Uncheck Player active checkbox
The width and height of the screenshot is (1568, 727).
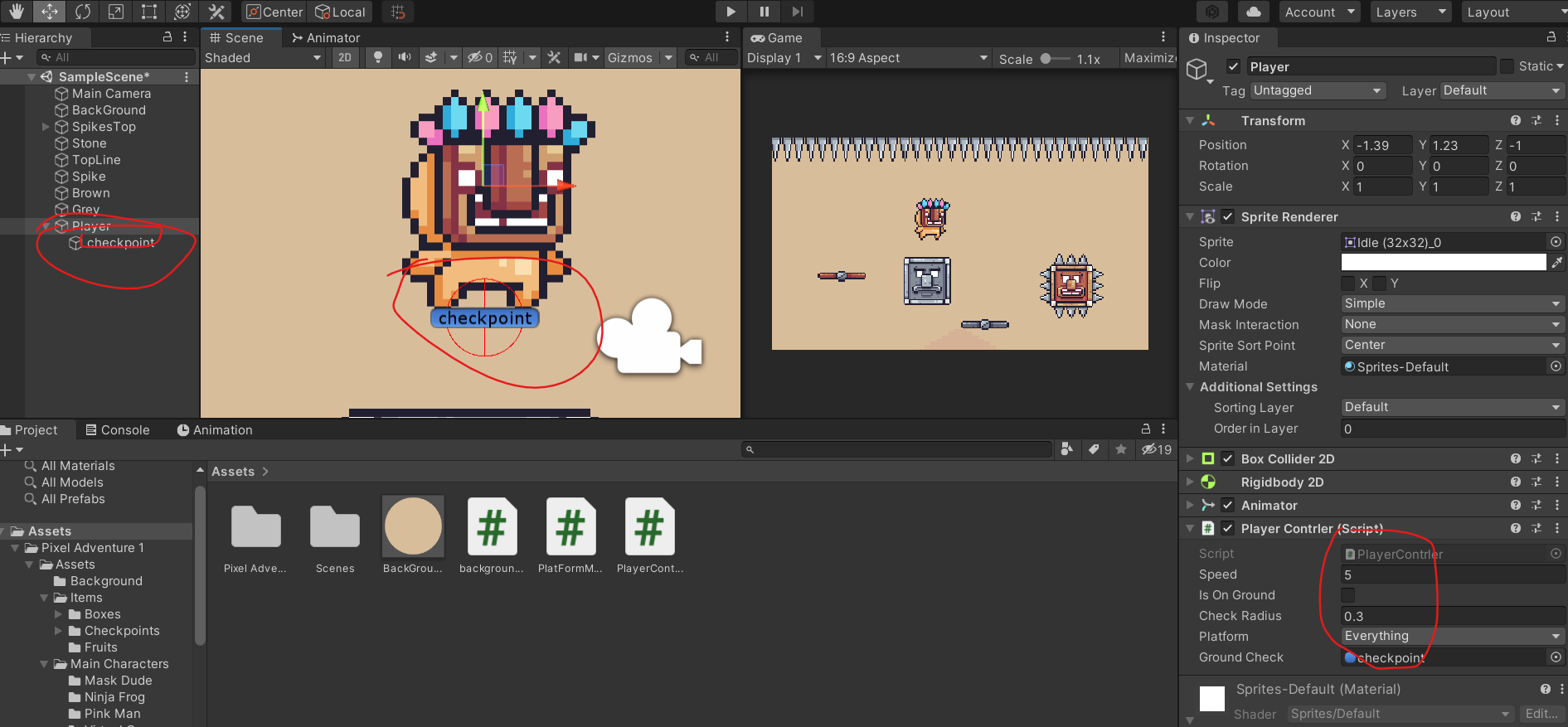[x=1233, y=66]
